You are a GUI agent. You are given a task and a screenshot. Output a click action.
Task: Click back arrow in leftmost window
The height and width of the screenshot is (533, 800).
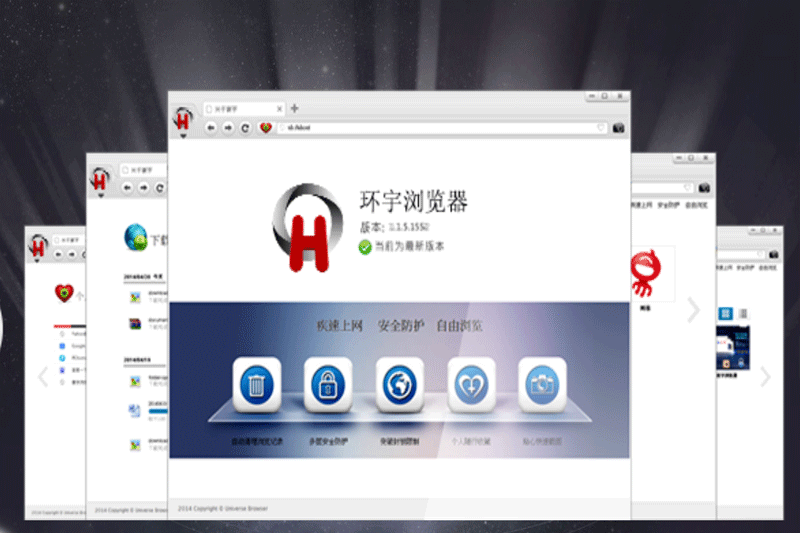click(59, 254)
